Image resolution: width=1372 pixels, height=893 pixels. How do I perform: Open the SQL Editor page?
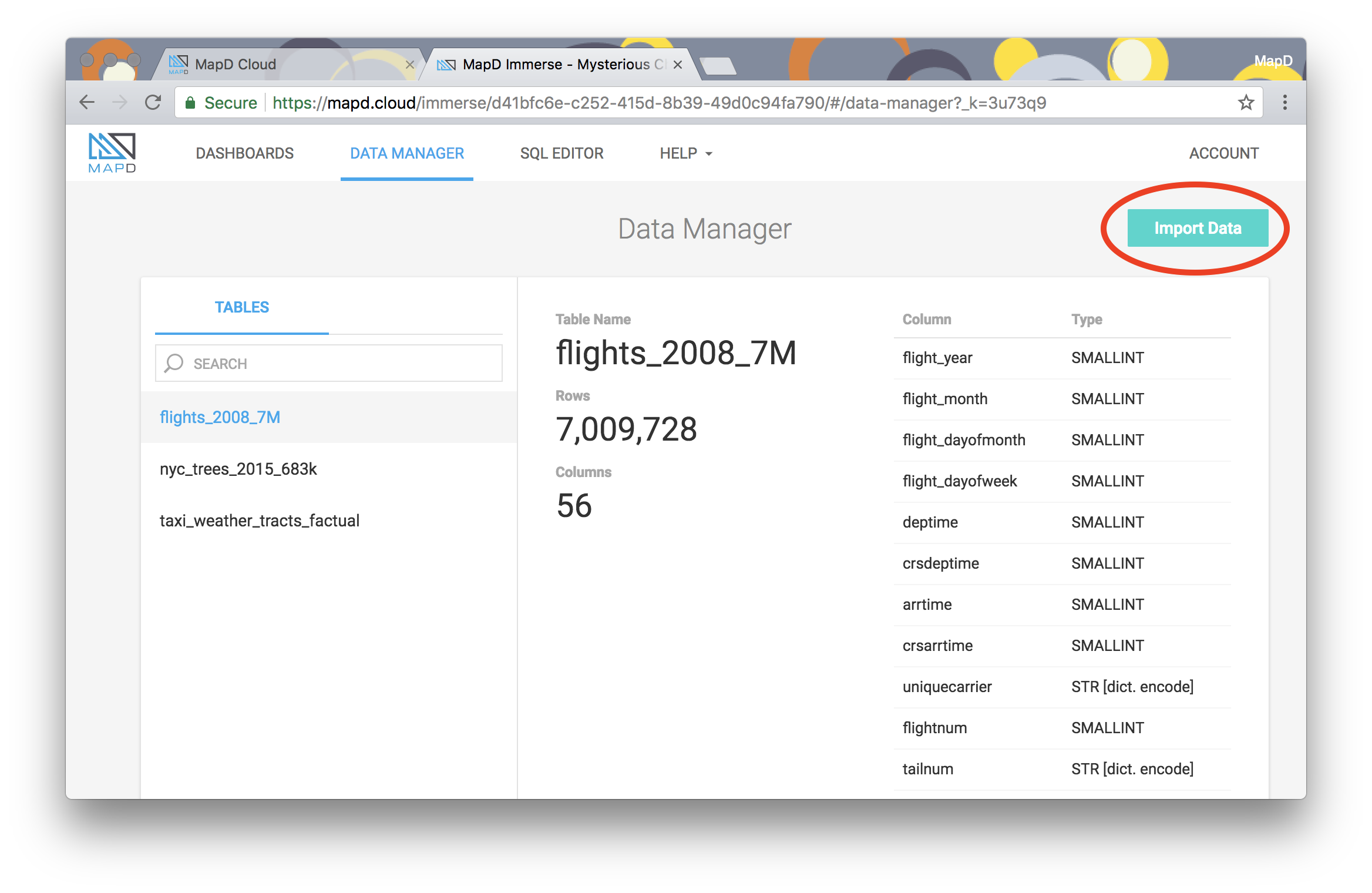point(561,153)
